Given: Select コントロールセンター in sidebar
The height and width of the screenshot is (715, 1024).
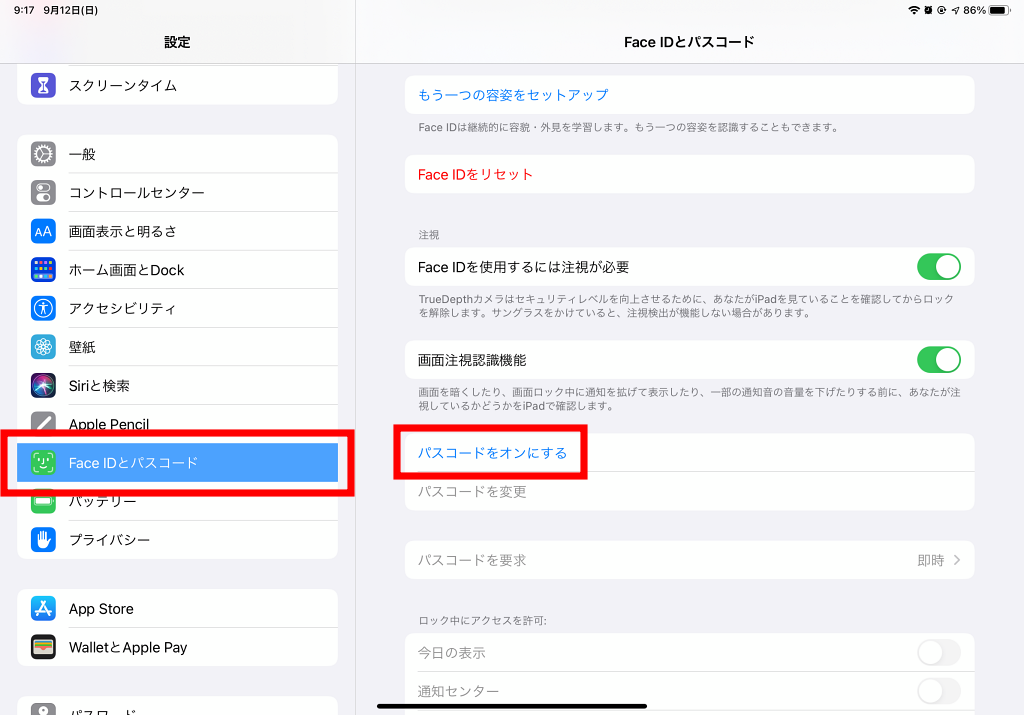Looking at the screenshot, I should [178, 193].
